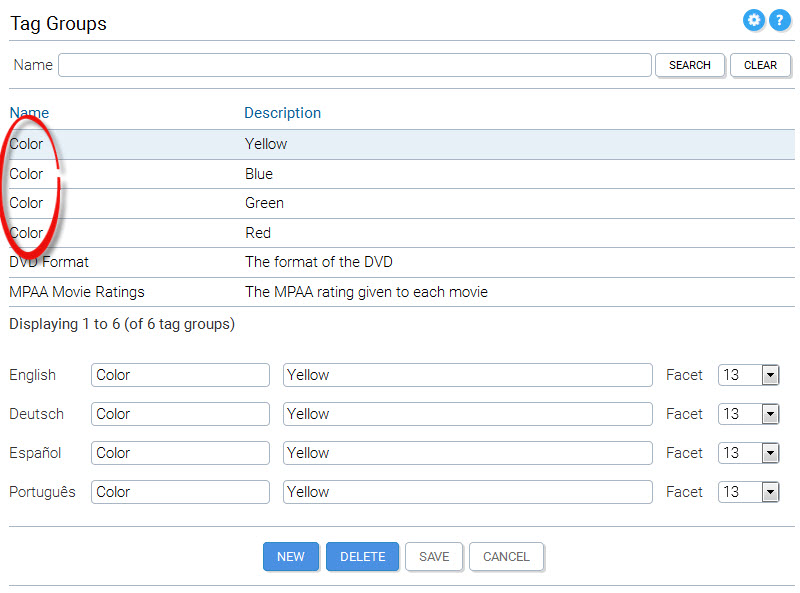Edit the English description field containing Yellow
800x593 pixels.
467,375
